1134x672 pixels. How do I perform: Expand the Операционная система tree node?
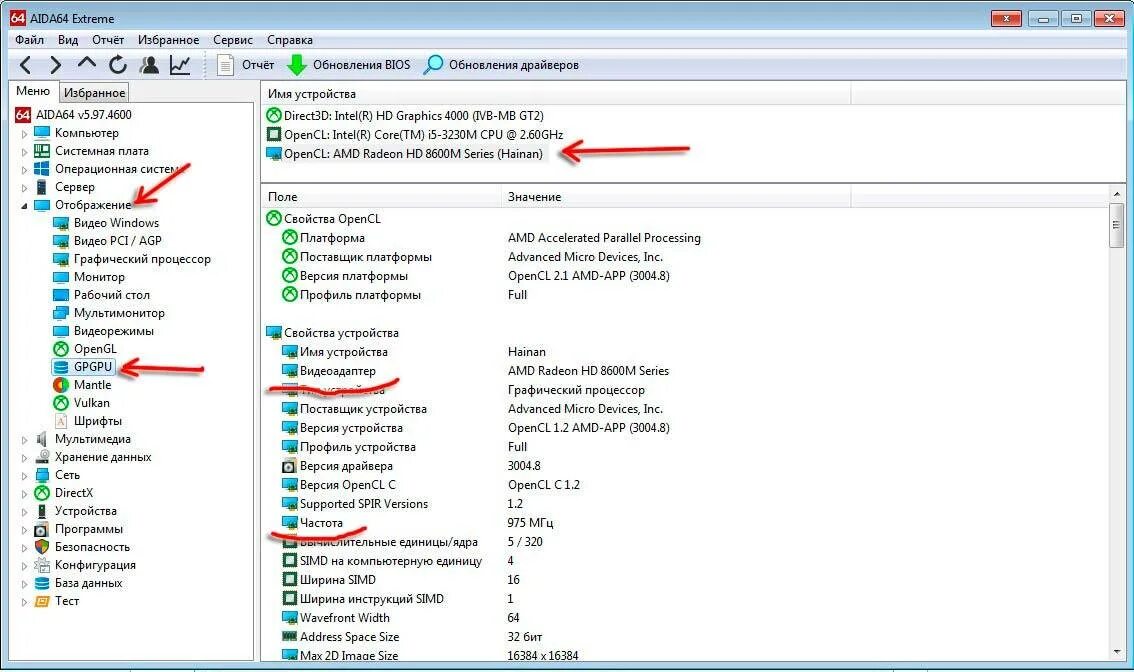24,170
